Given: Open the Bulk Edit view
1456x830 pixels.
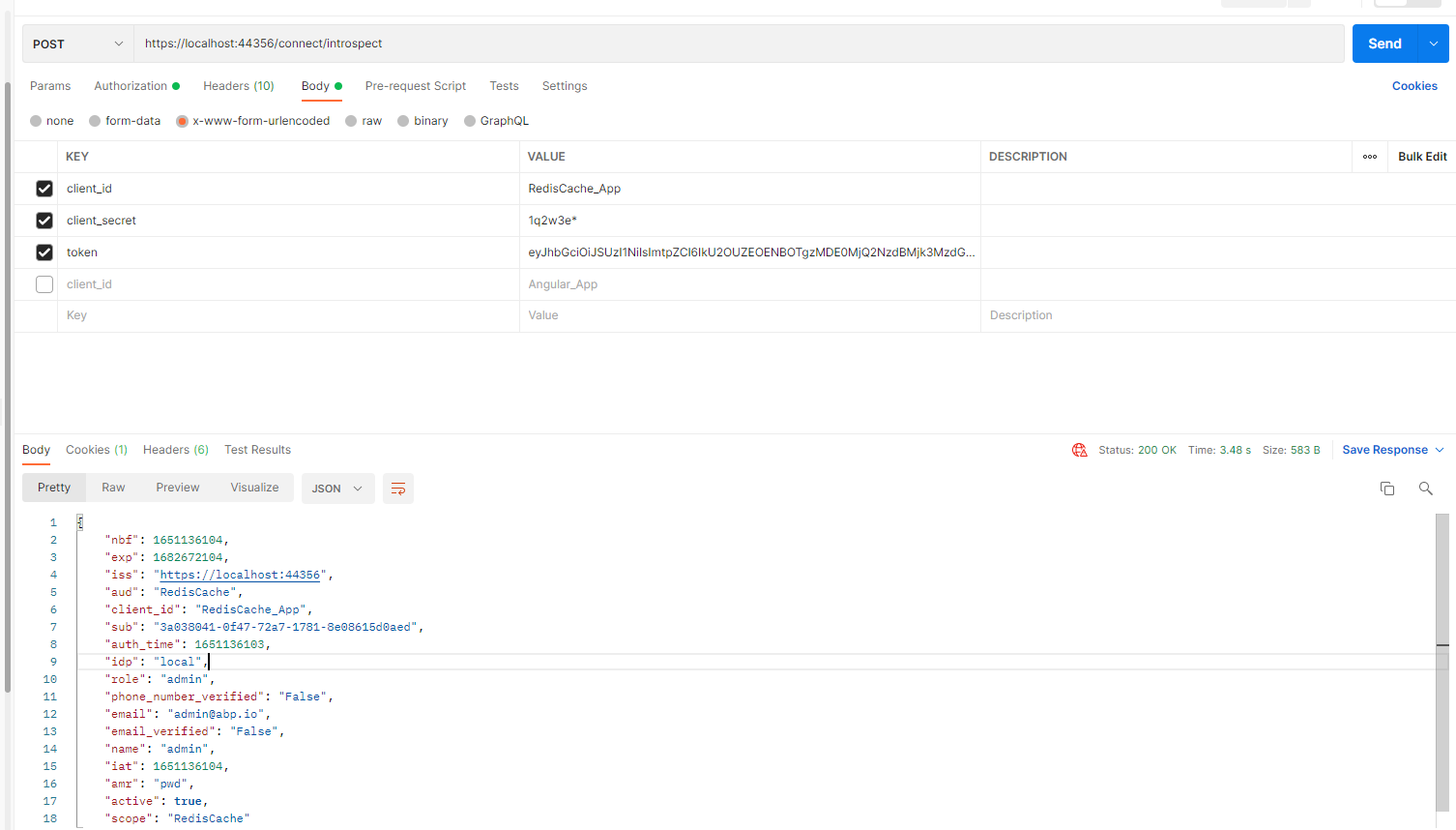Looking at the screenshot, I should [1421, 156].
